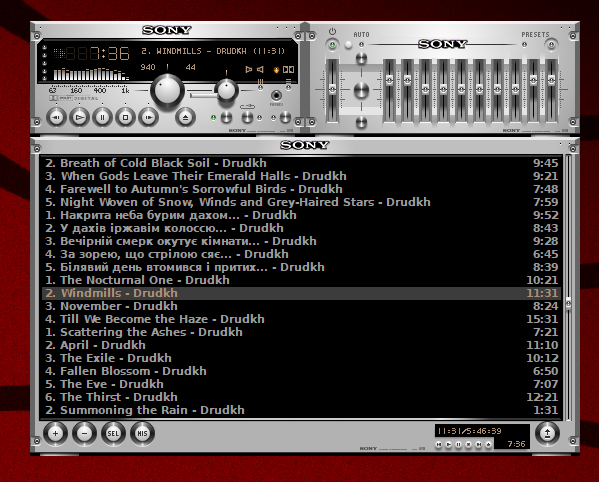
Task: Click the playlist vertical scrollbar handle
Action: click(568, 303)
